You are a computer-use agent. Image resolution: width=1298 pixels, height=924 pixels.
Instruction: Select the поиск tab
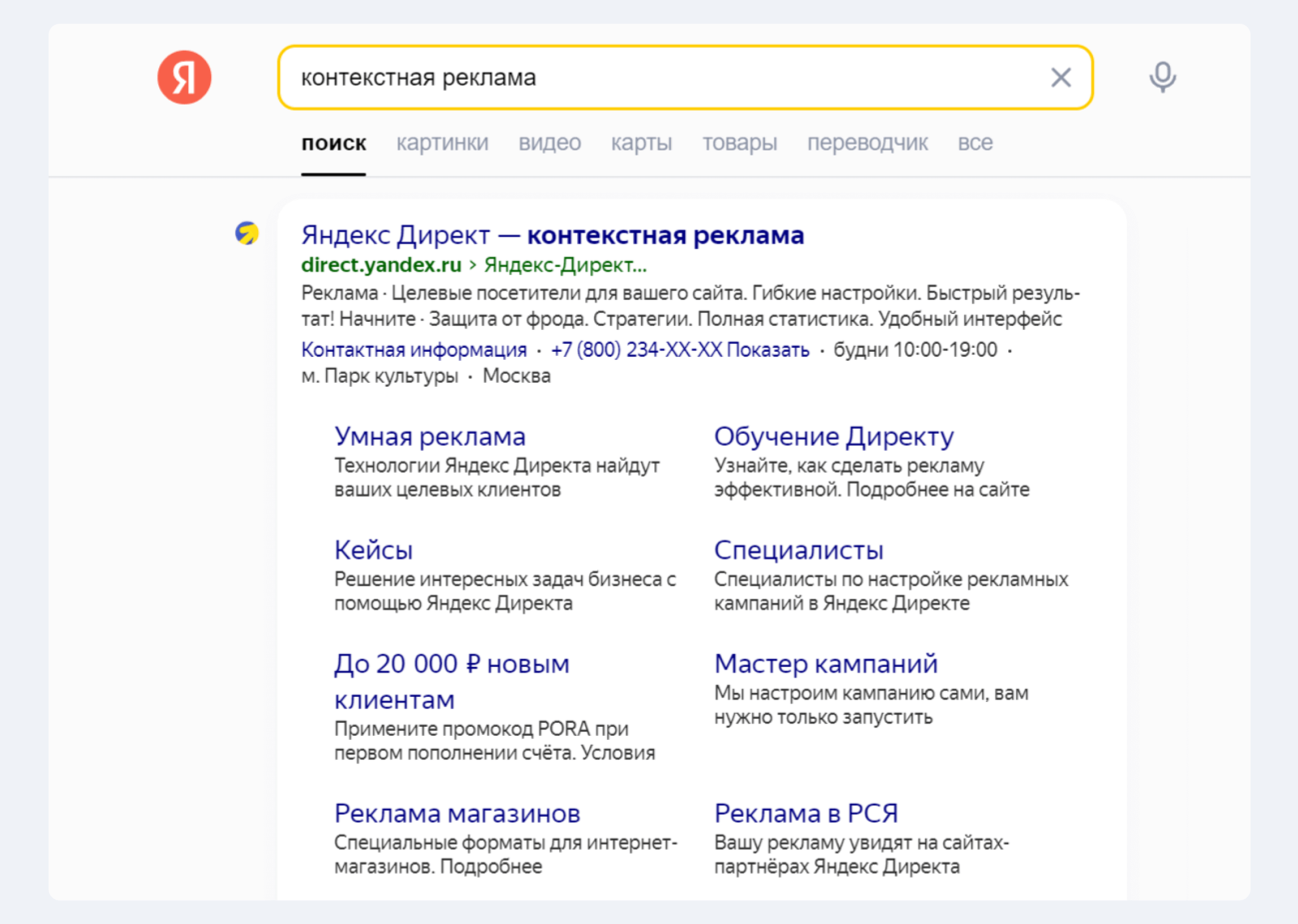tap(333, 143)
